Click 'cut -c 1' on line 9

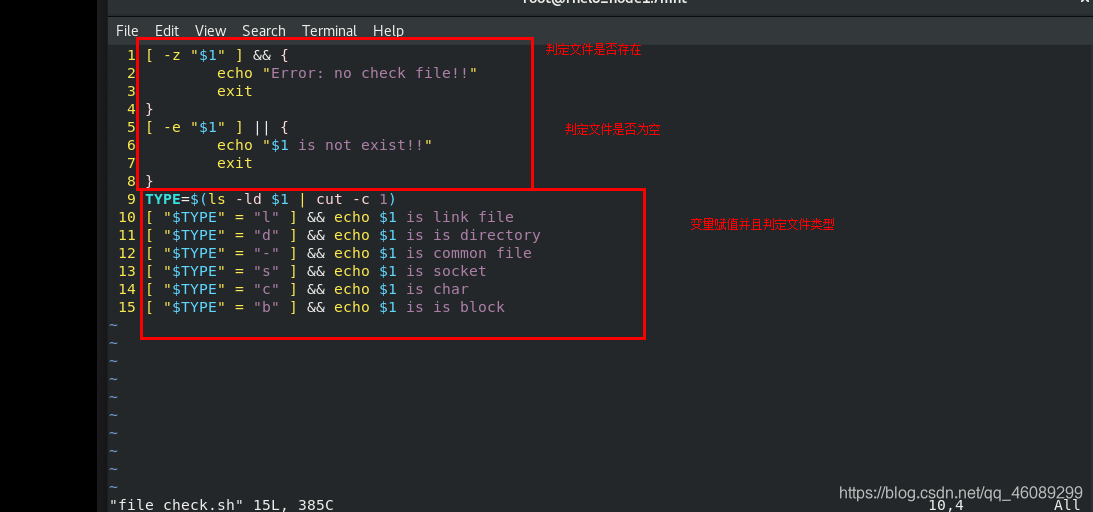pyautogui.click(x=351, y=199)
